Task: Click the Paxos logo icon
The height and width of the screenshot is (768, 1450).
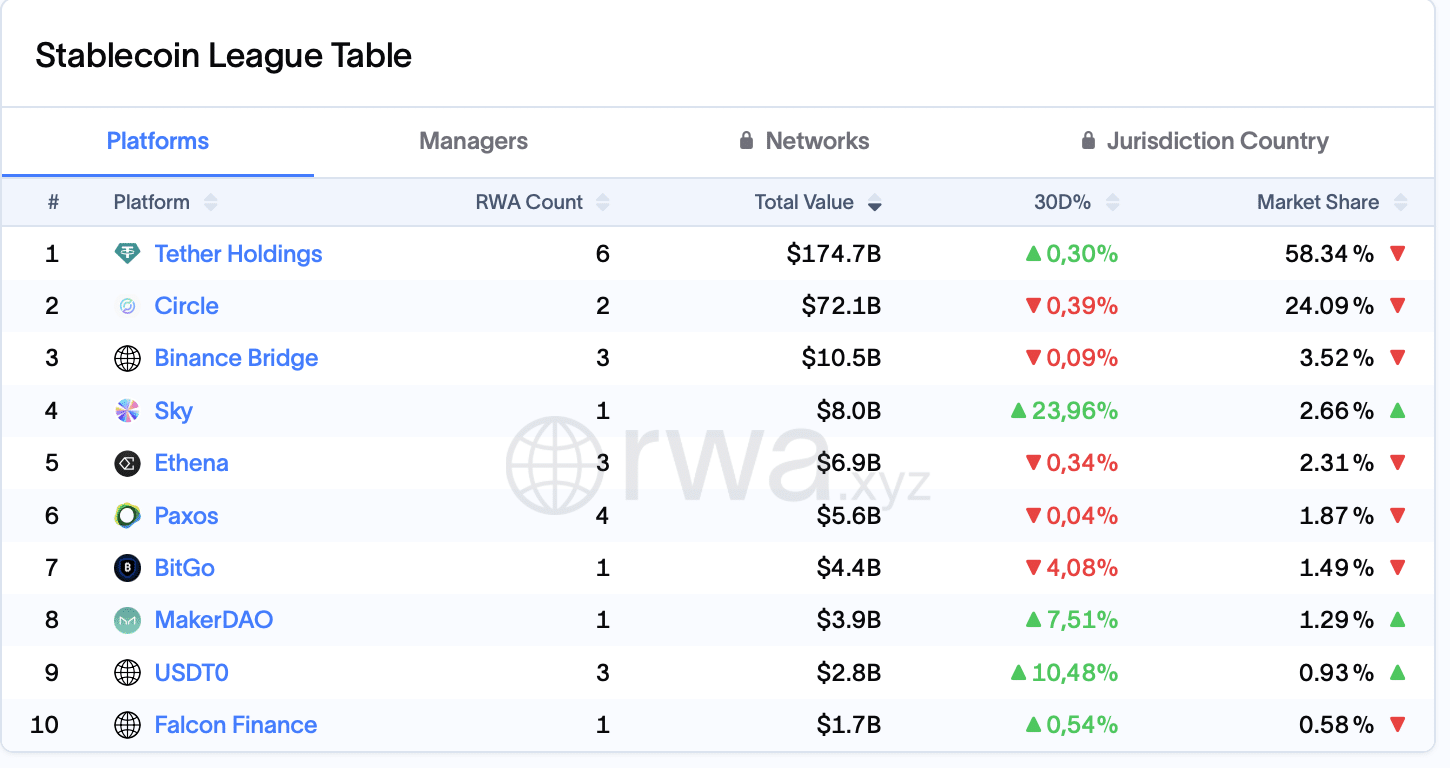Action: (127, 516)
